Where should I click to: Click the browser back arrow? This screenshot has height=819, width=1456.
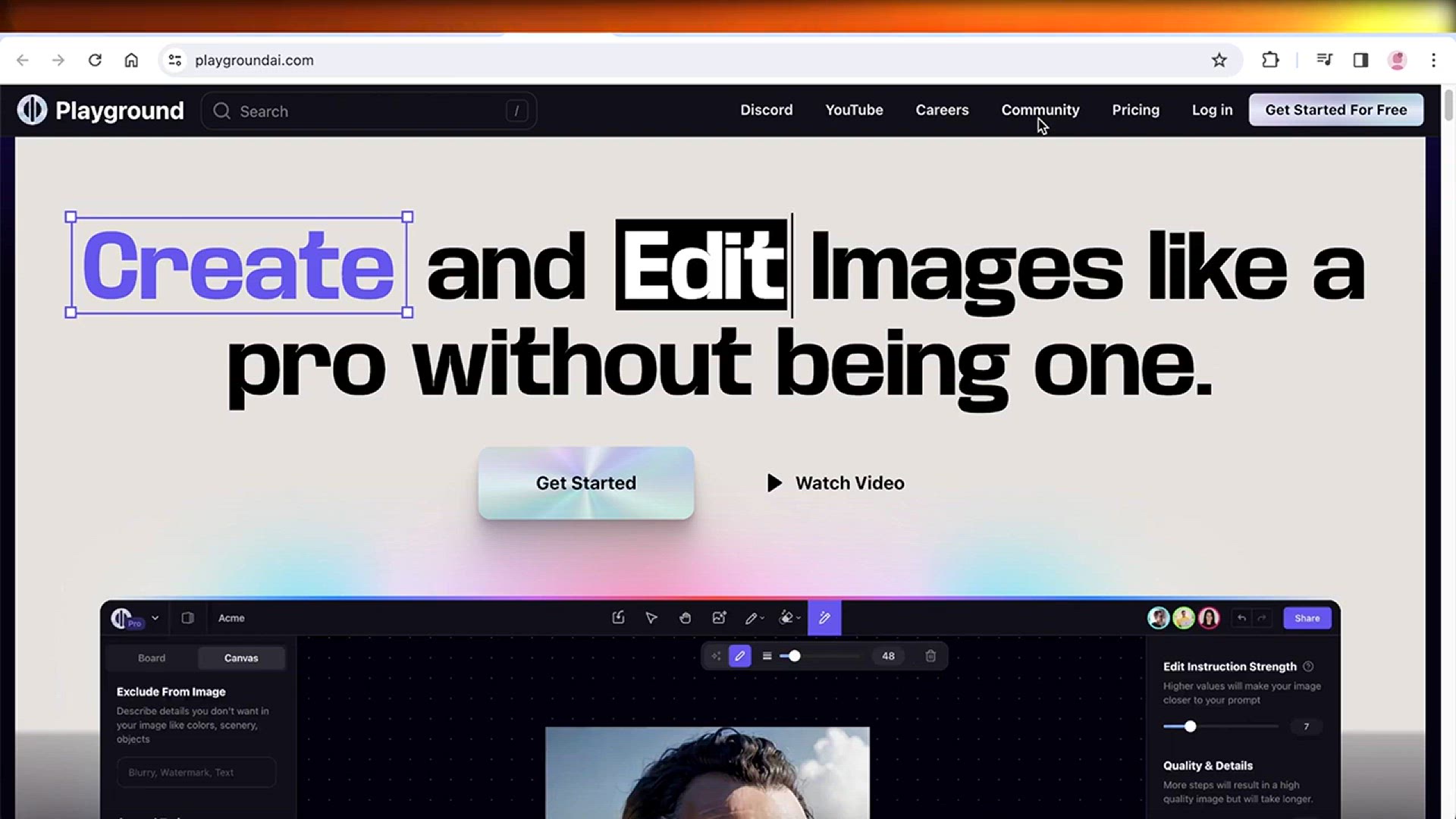coord(23,60)
